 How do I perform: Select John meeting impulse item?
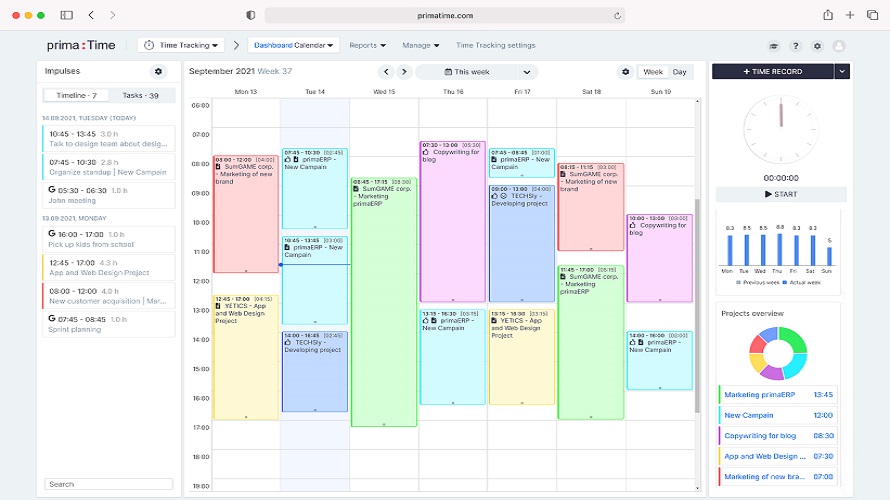[x=108, y=195]
